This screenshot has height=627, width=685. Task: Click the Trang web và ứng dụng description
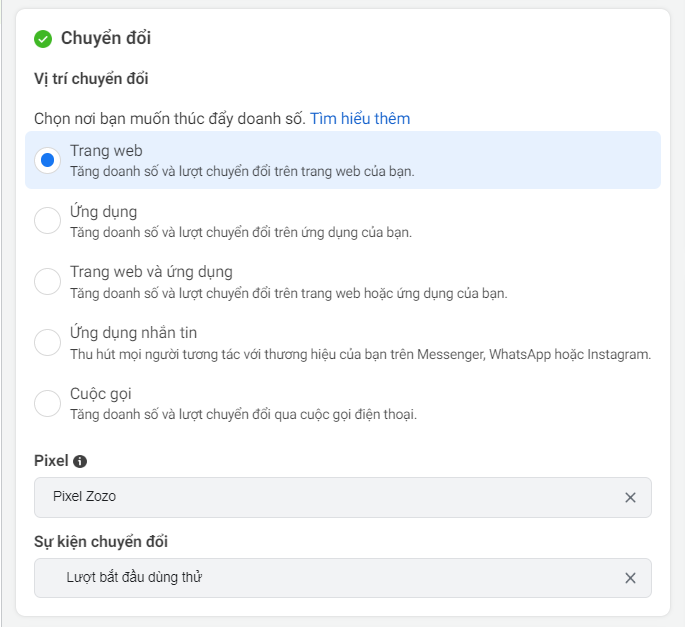[288, 293]
